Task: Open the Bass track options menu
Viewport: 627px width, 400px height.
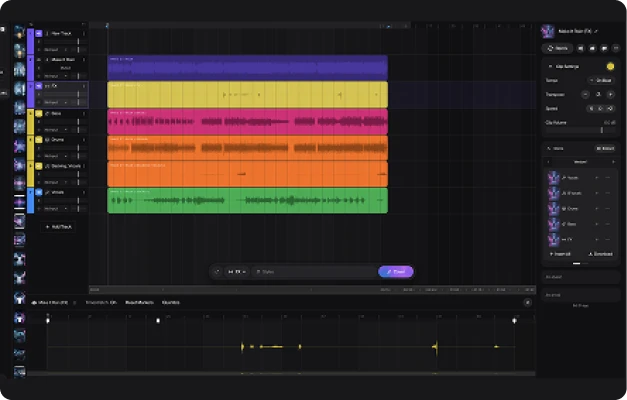Action: (84, 114)
